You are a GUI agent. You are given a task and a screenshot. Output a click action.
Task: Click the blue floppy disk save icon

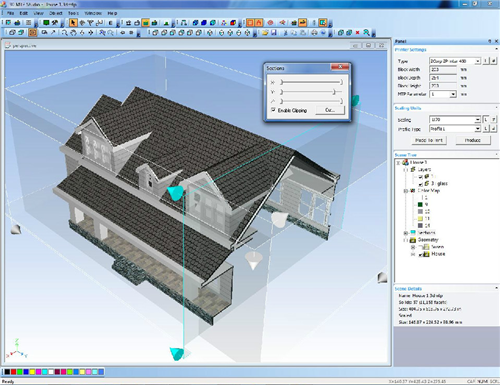pyautogui.click(x=274, y=33)
